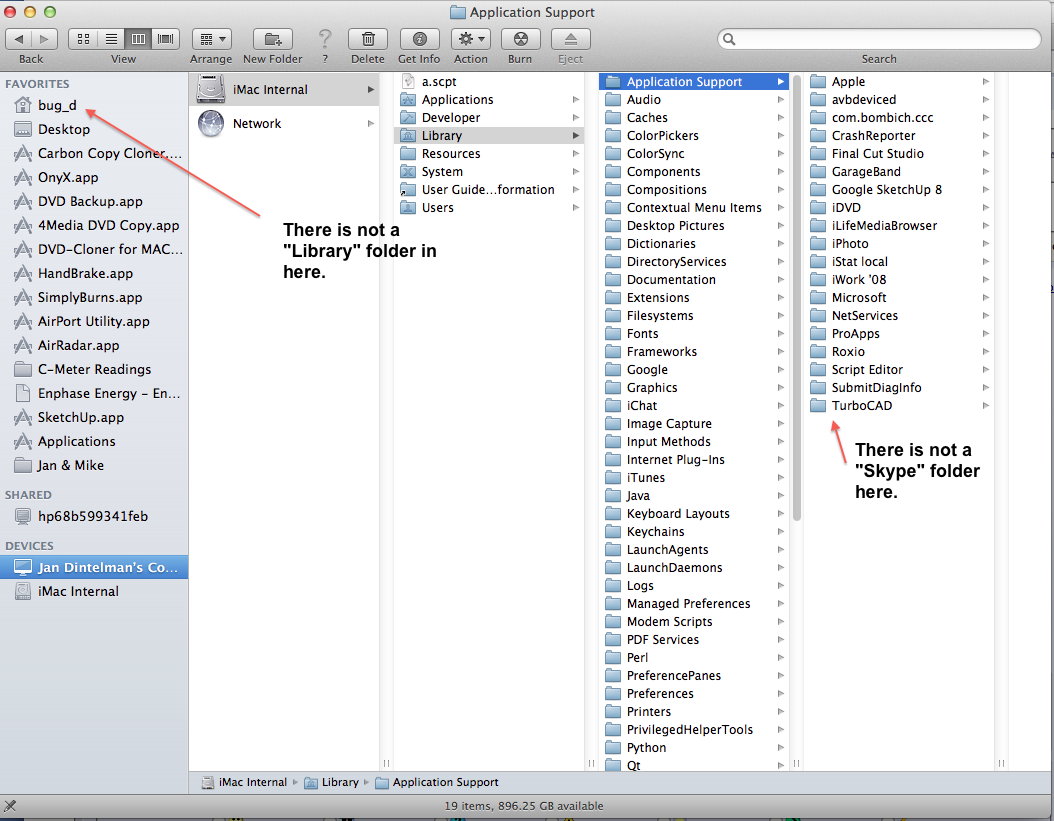Expand the TurboCAD folder arrow

(x=986, y=406)
